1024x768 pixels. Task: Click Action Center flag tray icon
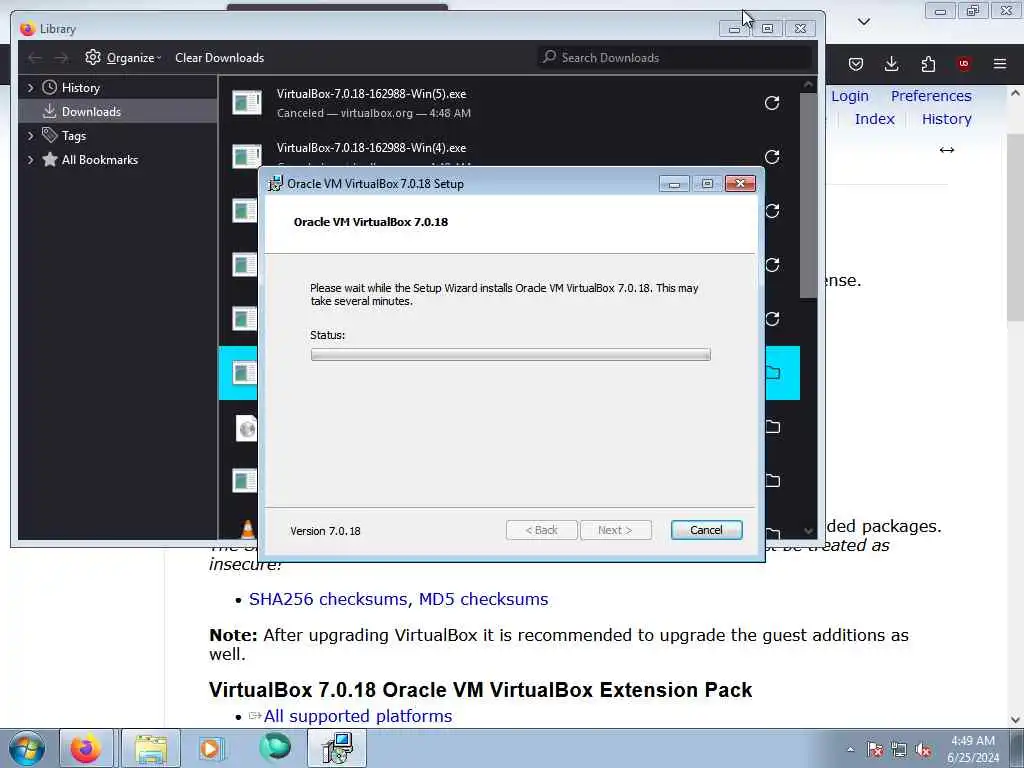(x=875, y=750)
